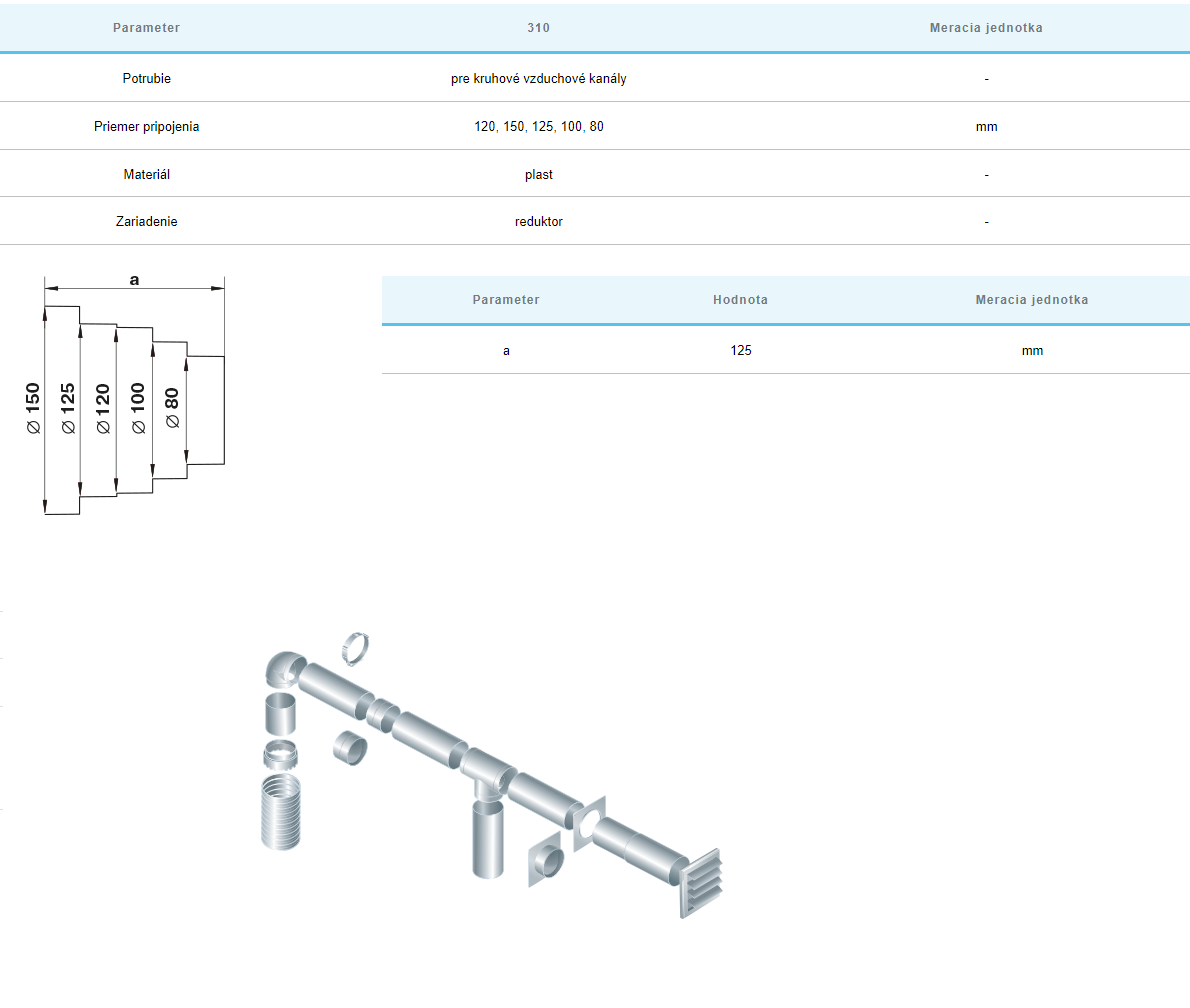Click the flexible corrugated duct hose

pyautogui.click(x=280, y=811)
